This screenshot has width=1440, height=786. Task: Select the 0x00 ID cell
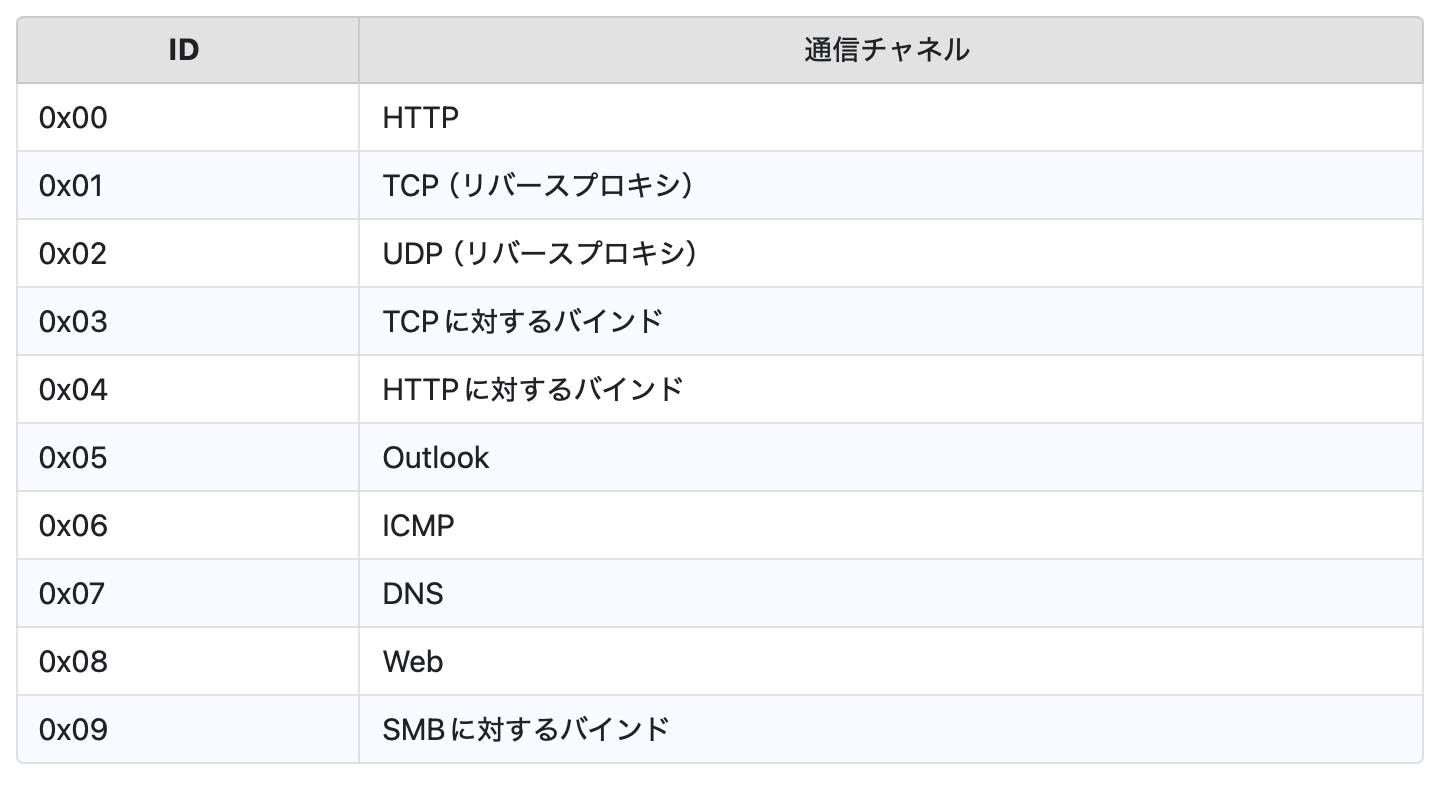click(x=73, y=118)
